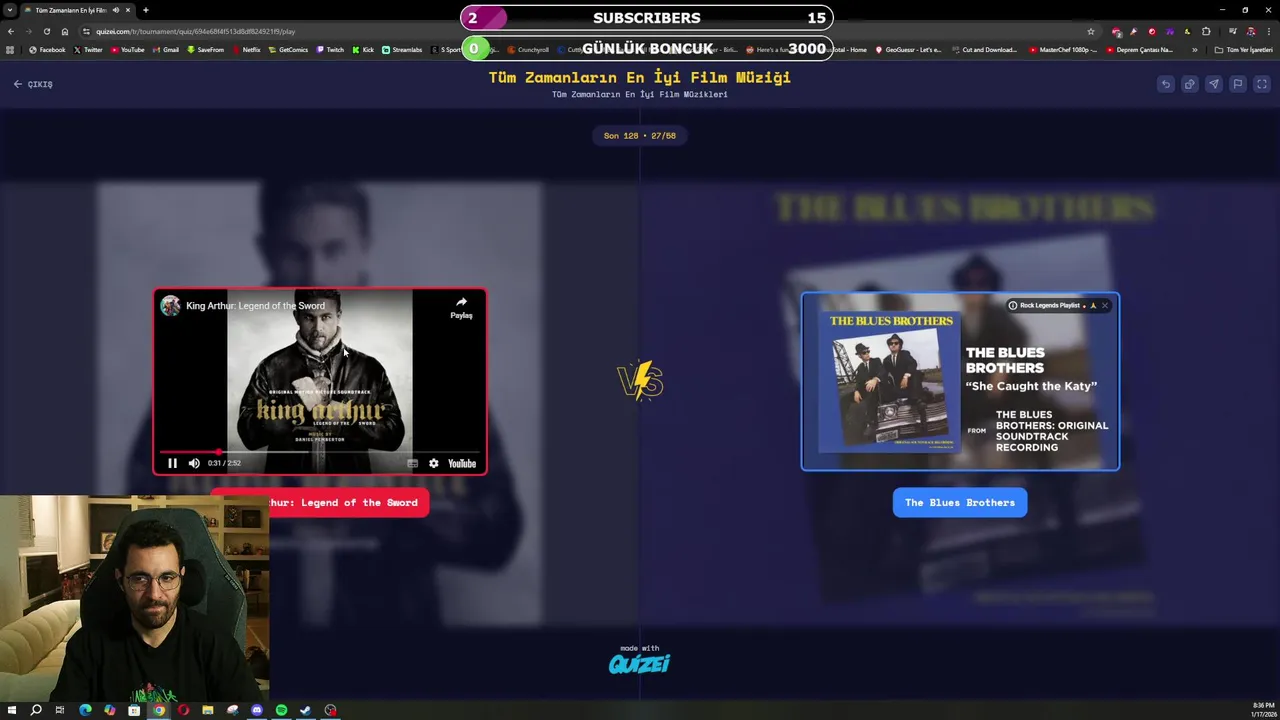Vote for King Arthur: Legend of the Sword
Screen dimensions: 1280x720
[320, 503]
